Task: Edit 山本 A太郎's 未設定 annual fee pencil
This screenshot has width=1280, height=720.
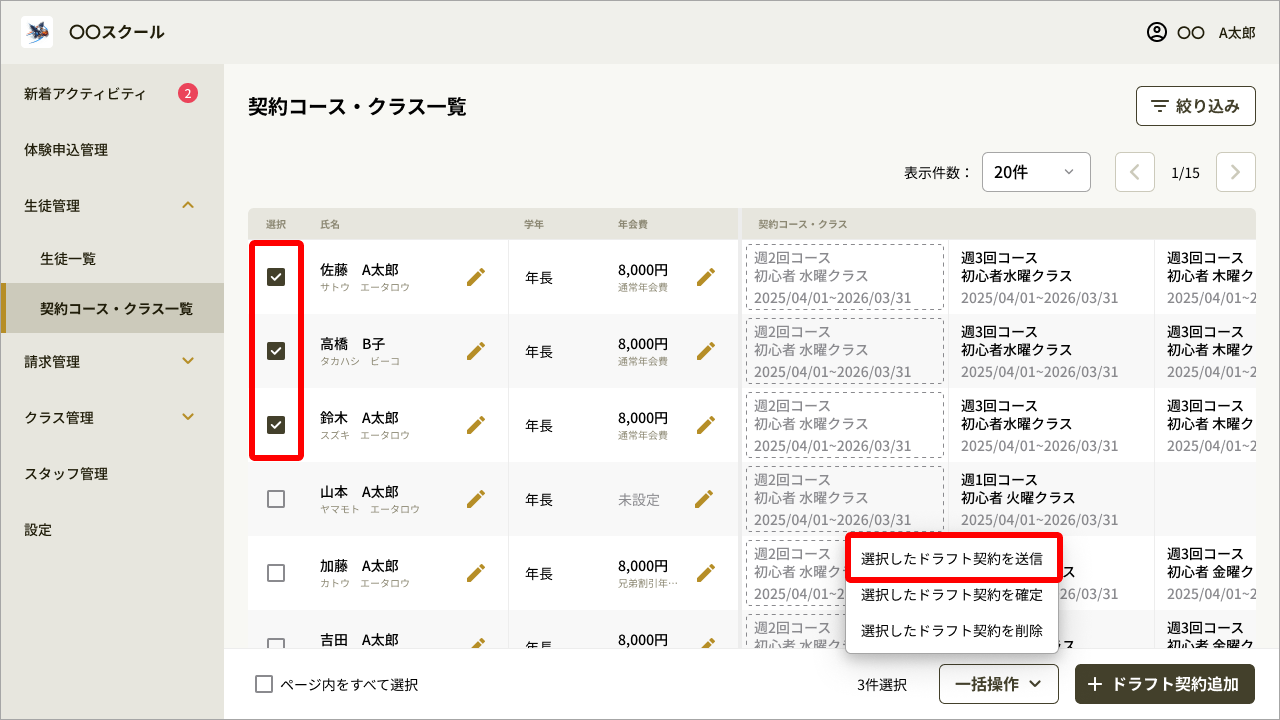Action: point(704,499)
